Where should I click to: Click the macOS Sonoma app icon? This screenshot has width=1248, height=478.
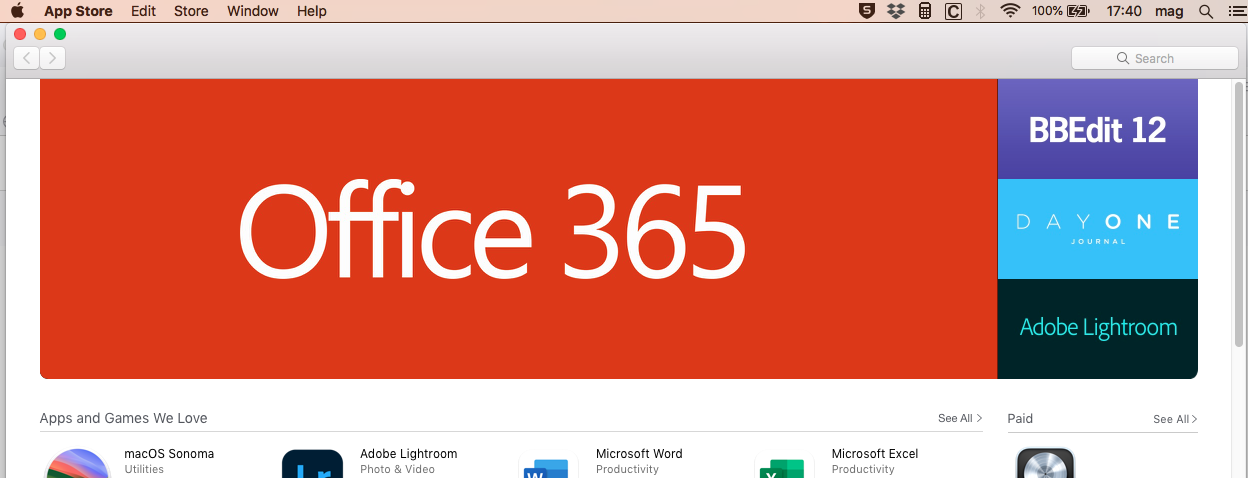click(77, 463)
